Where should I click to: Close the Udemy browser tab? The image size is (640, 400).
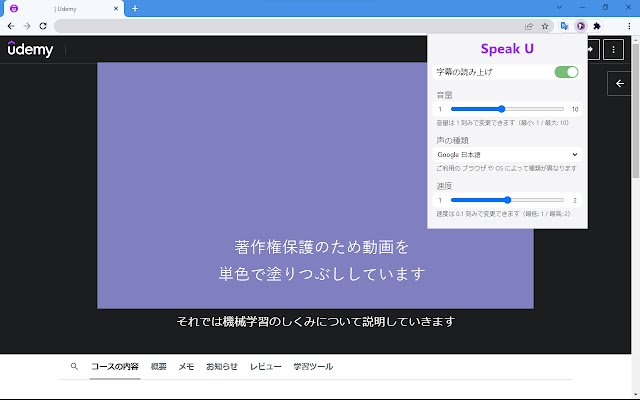116,9
